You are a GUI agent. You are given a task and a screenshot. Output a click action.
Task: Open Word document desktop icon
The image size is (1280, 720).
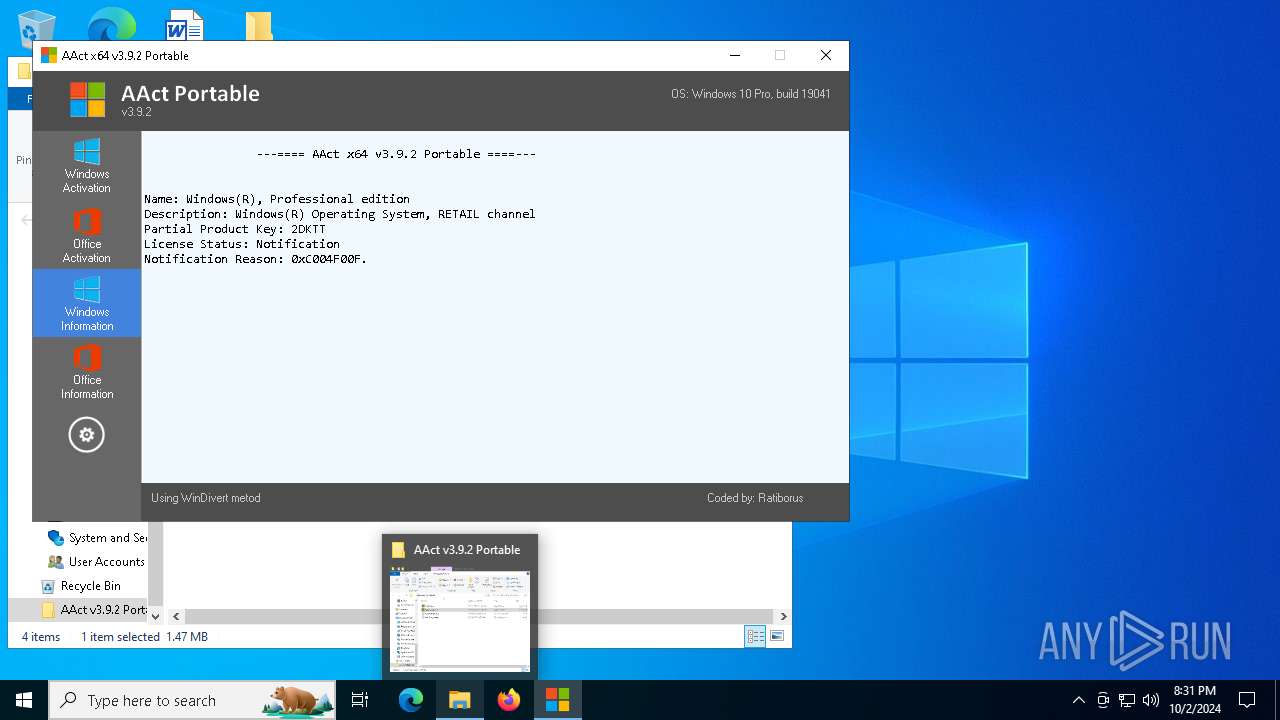coord(184,25)
